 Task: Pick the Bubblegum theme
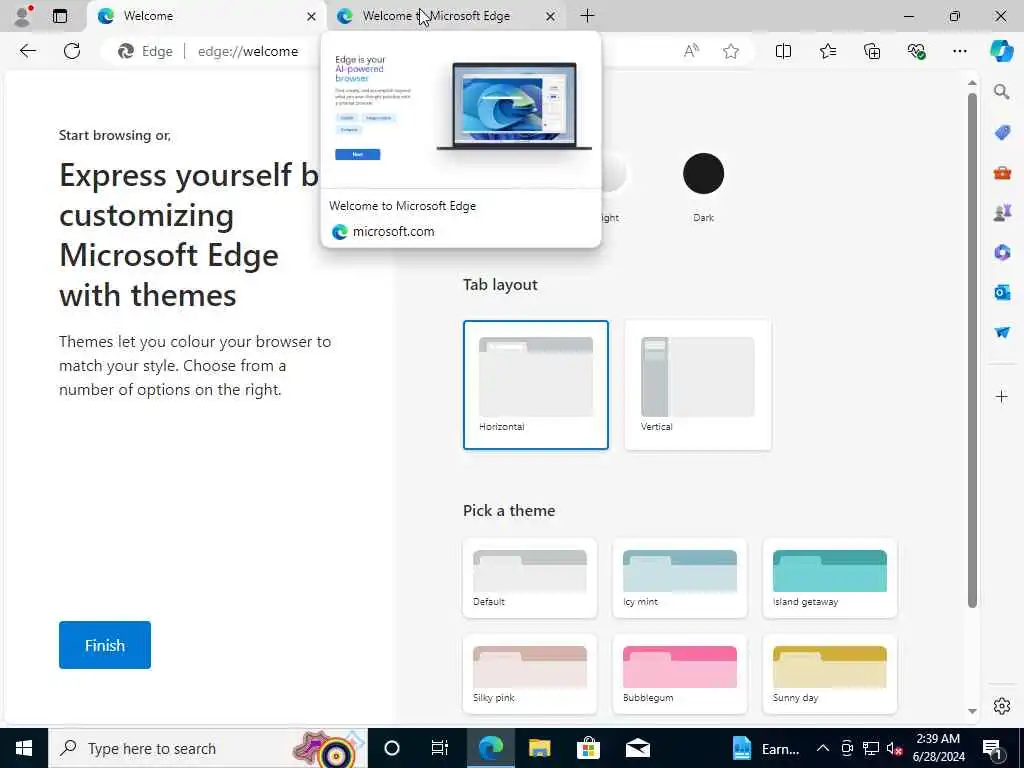coord(680,674)
